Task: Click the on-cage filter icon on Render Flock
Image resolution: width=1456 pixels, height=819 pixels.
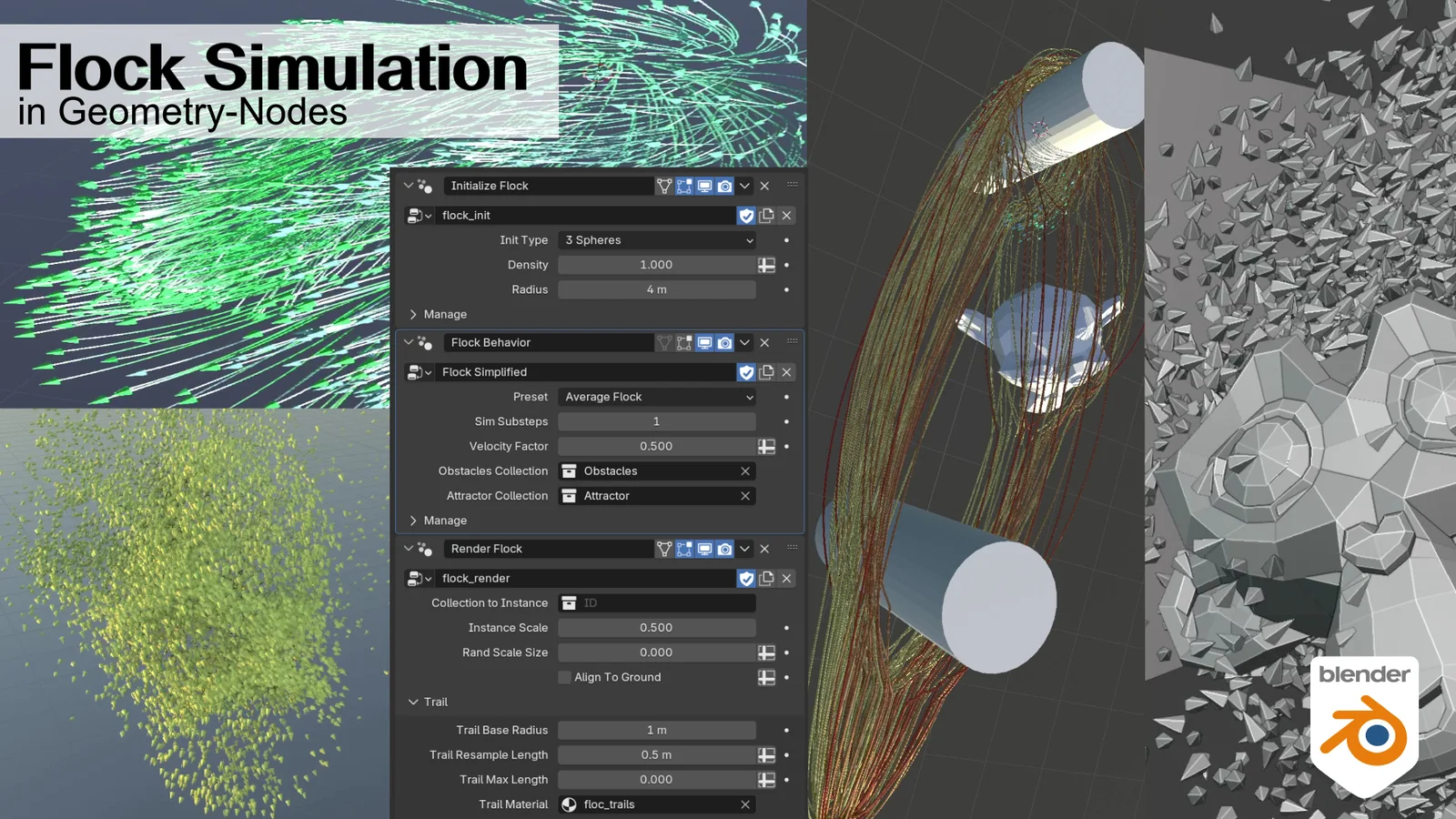Action: coord(664,549)
